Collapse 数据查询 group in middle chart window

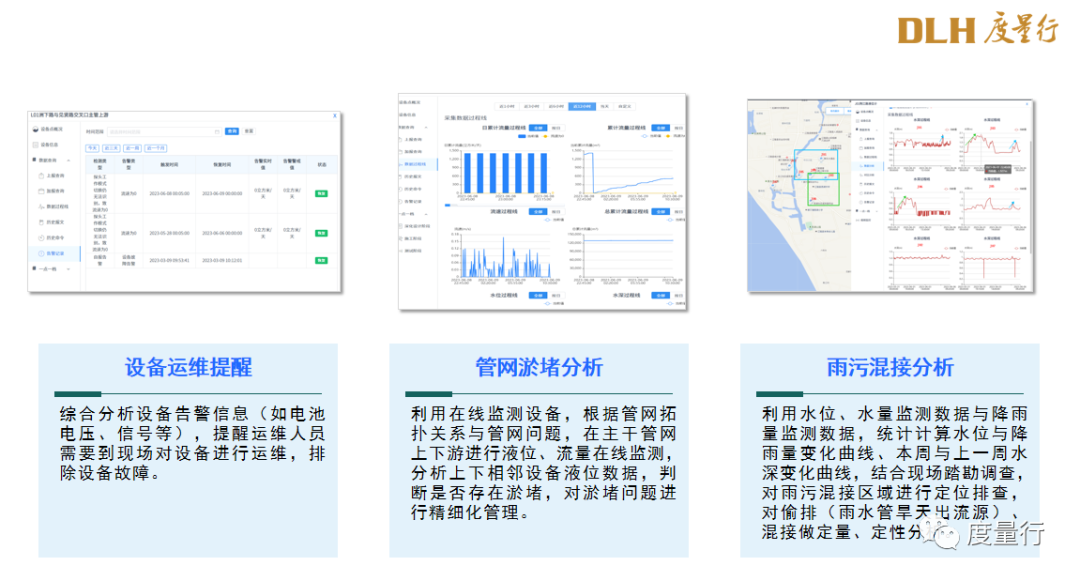point(426,127)
